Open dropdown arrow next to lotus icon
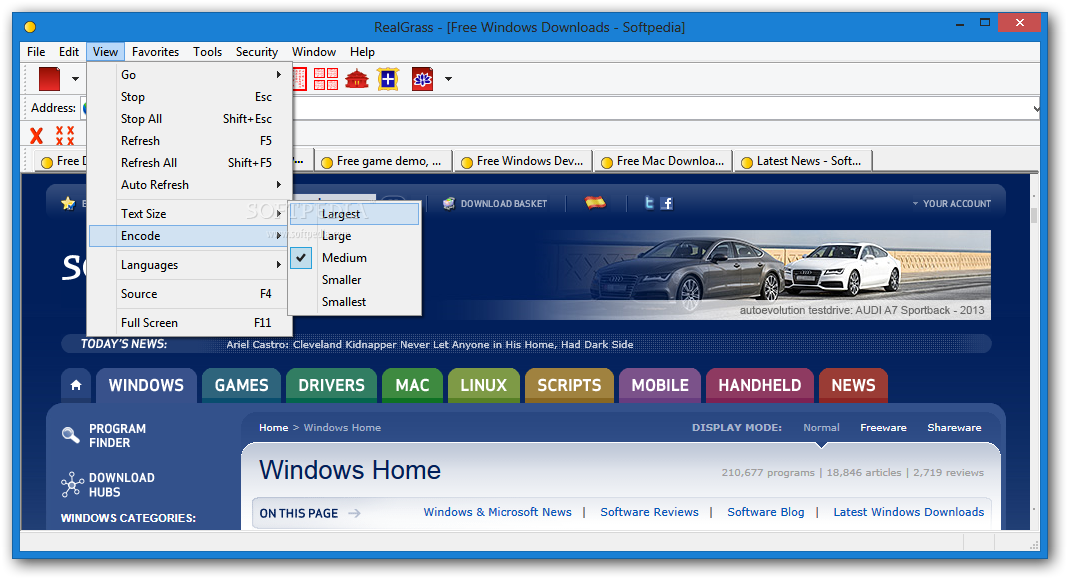1068x579 pixels. (448, 79)
